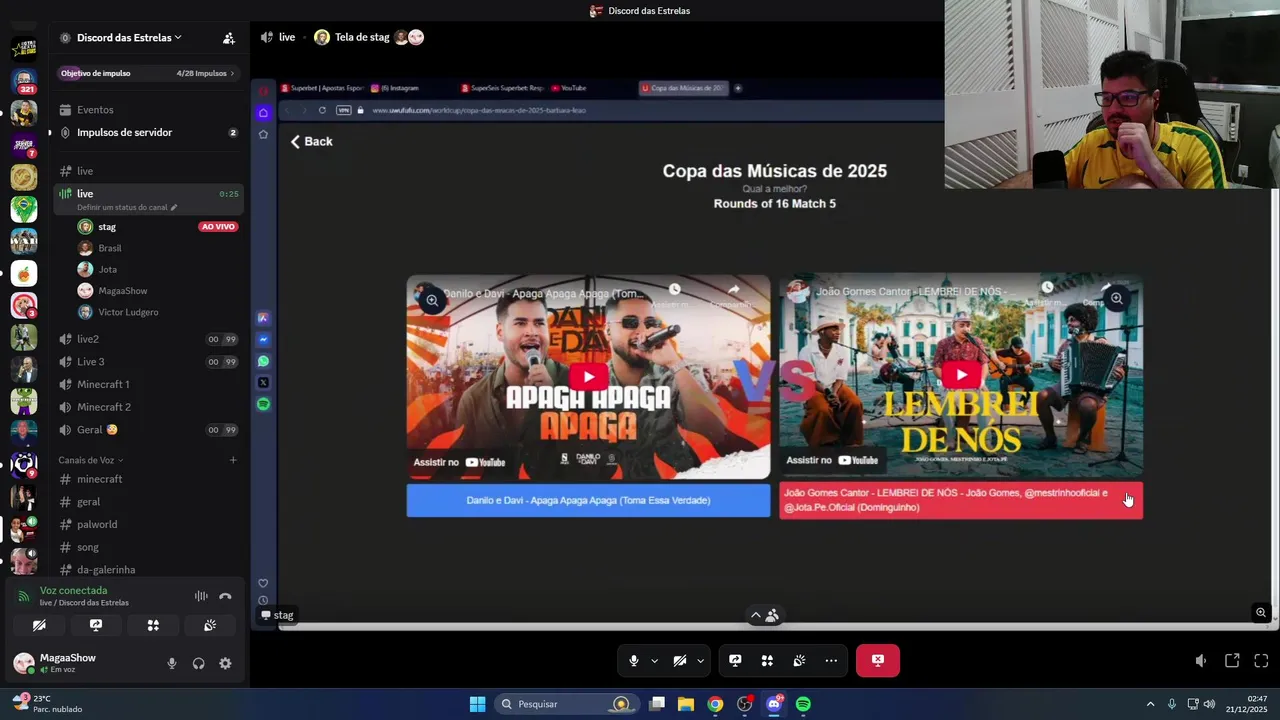Enter fullscreen mode for the stream

[1261, 661]
